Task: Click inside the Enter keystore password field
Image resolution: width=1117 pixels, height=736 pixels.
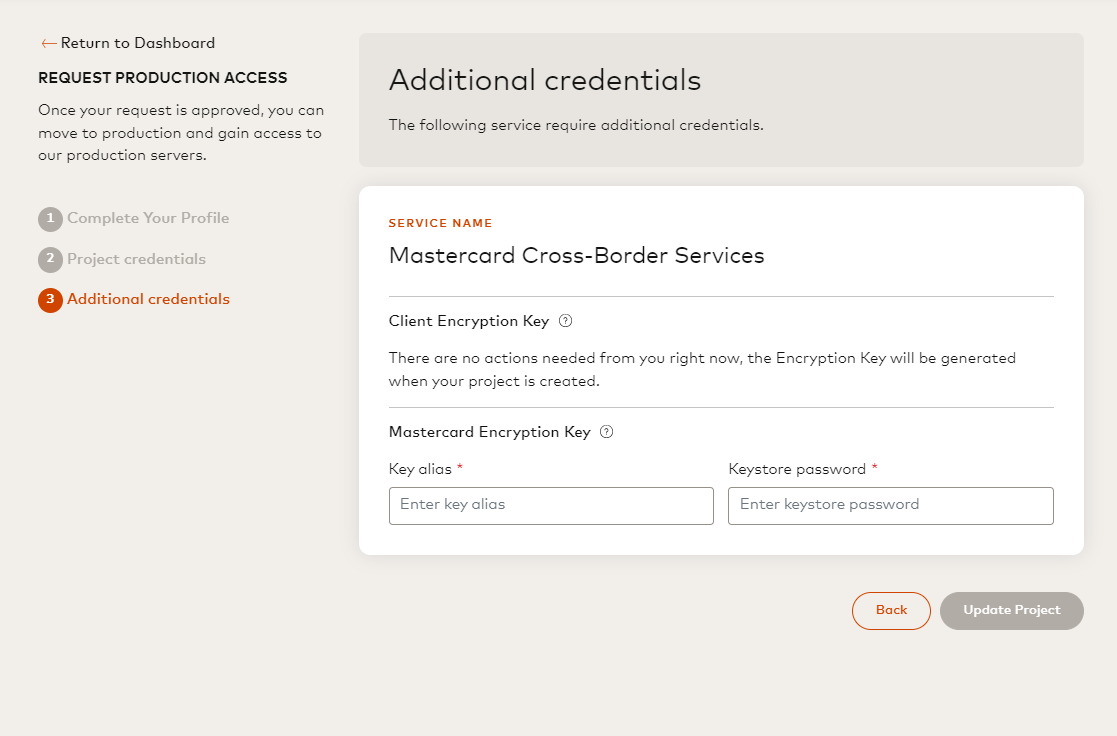Action: click(890, 505)
